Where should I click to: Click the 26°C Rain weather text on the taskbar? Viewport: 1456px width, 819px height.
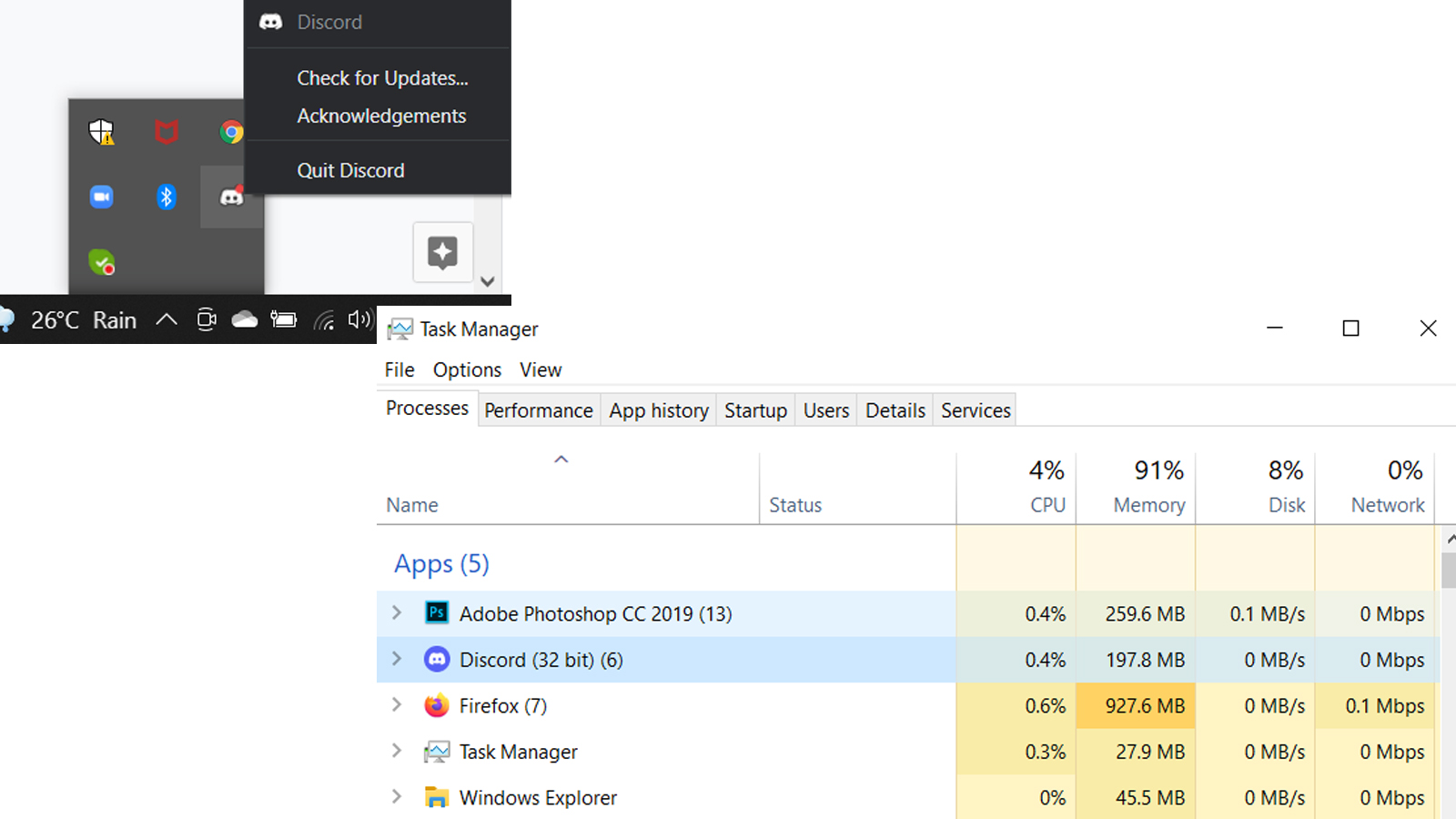[x=84, y=320]
